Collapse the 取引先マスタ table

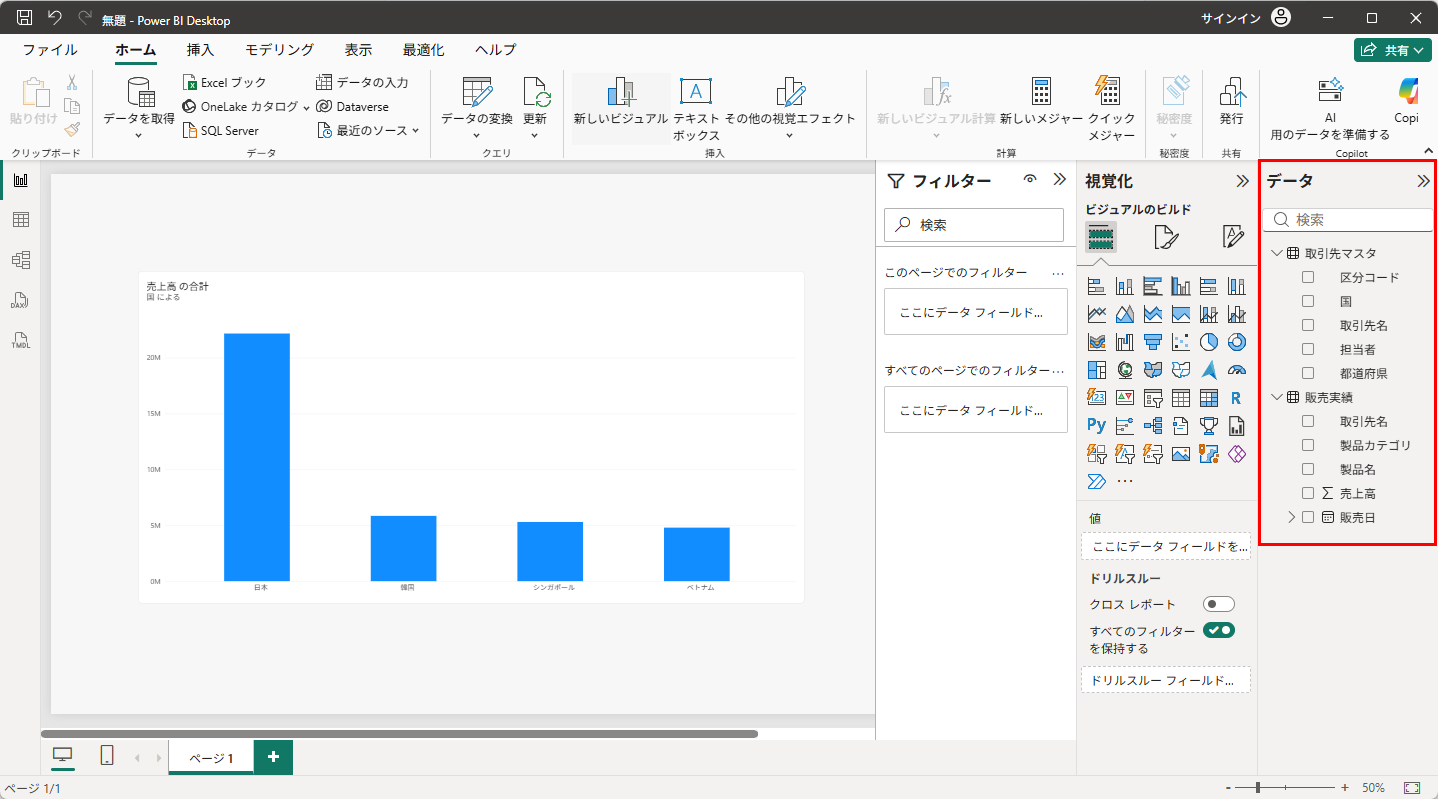pos(1276,253)
